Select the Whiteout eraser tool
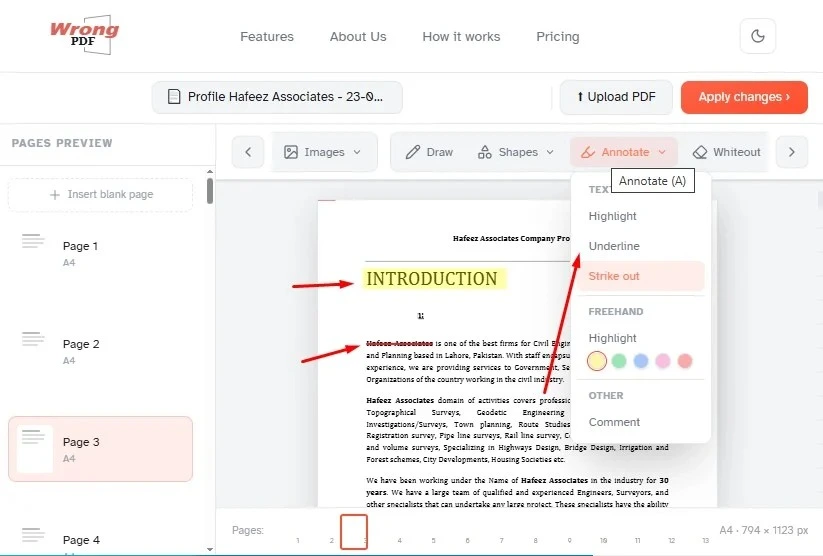823x556 pixels. (x=726, y=152)
